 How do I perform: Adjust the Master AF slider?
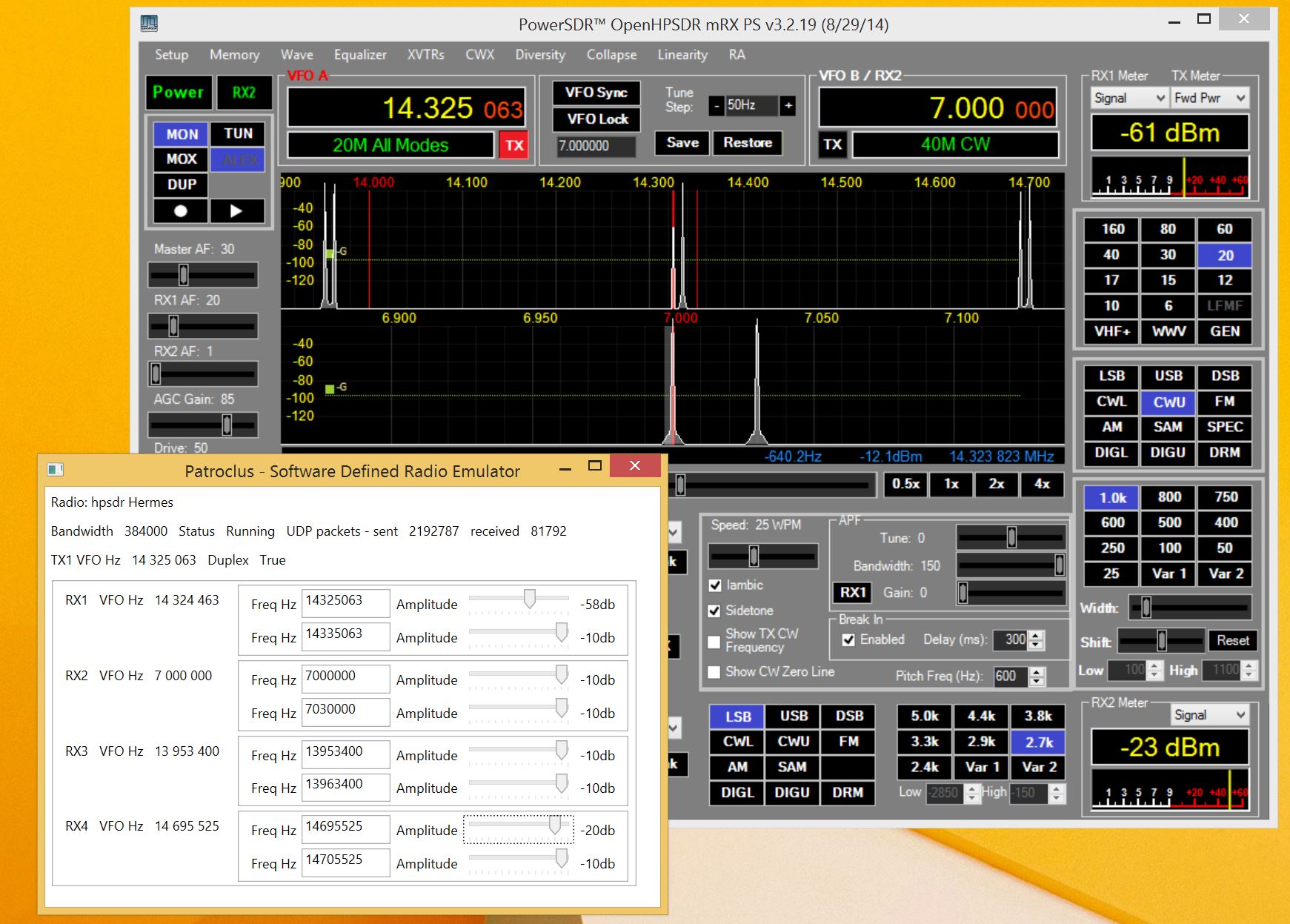(203, 275)
